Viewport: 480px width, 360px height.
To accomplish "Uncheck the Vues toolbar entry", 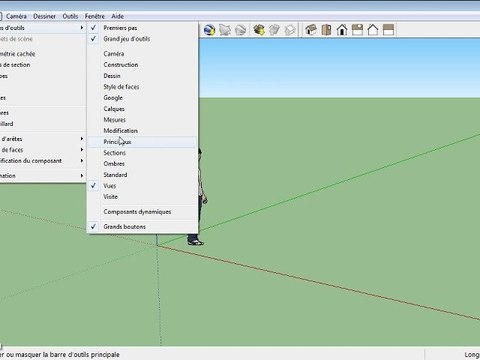I will (x=142, y=186).
